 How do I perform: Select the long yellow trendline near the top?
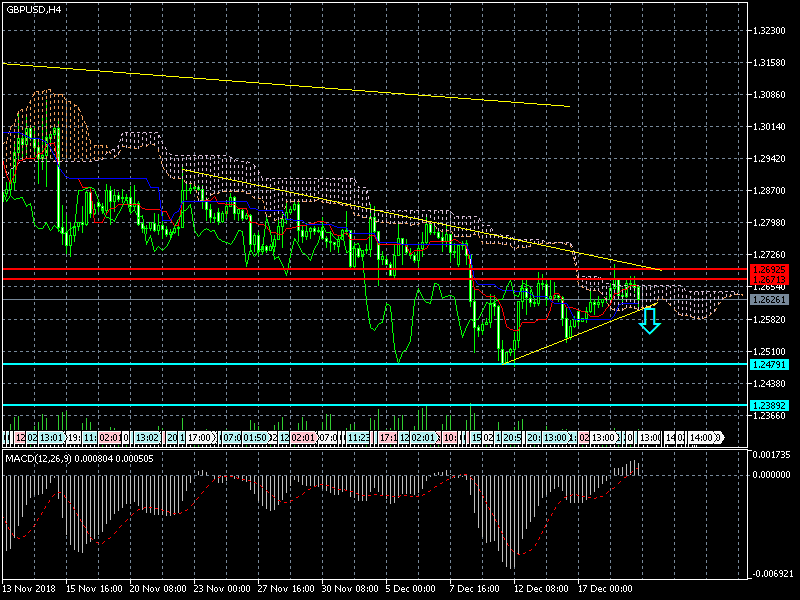tap(300, 85)
